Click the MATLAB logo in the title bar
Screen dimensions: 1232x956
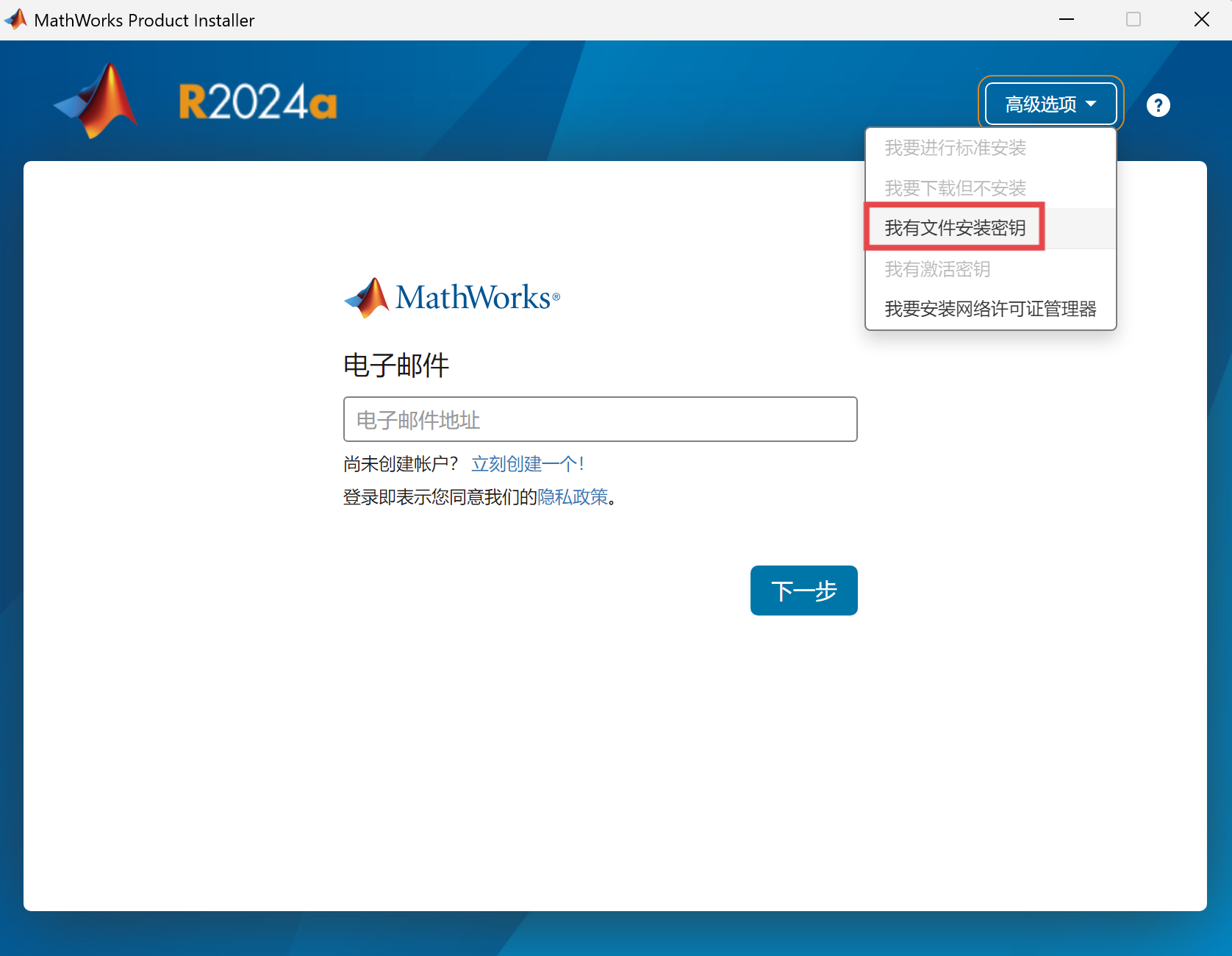[15, 19]
